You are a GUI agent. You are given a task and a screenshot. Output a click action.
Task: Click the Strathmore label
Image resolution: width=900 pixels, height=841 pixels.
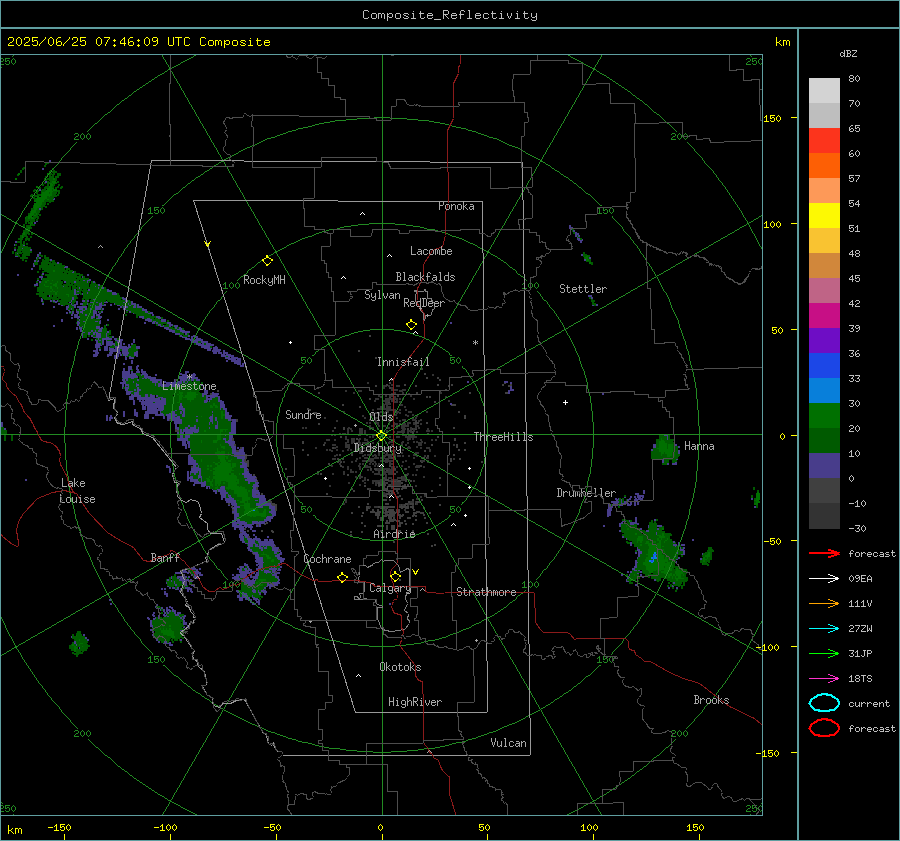486,592
